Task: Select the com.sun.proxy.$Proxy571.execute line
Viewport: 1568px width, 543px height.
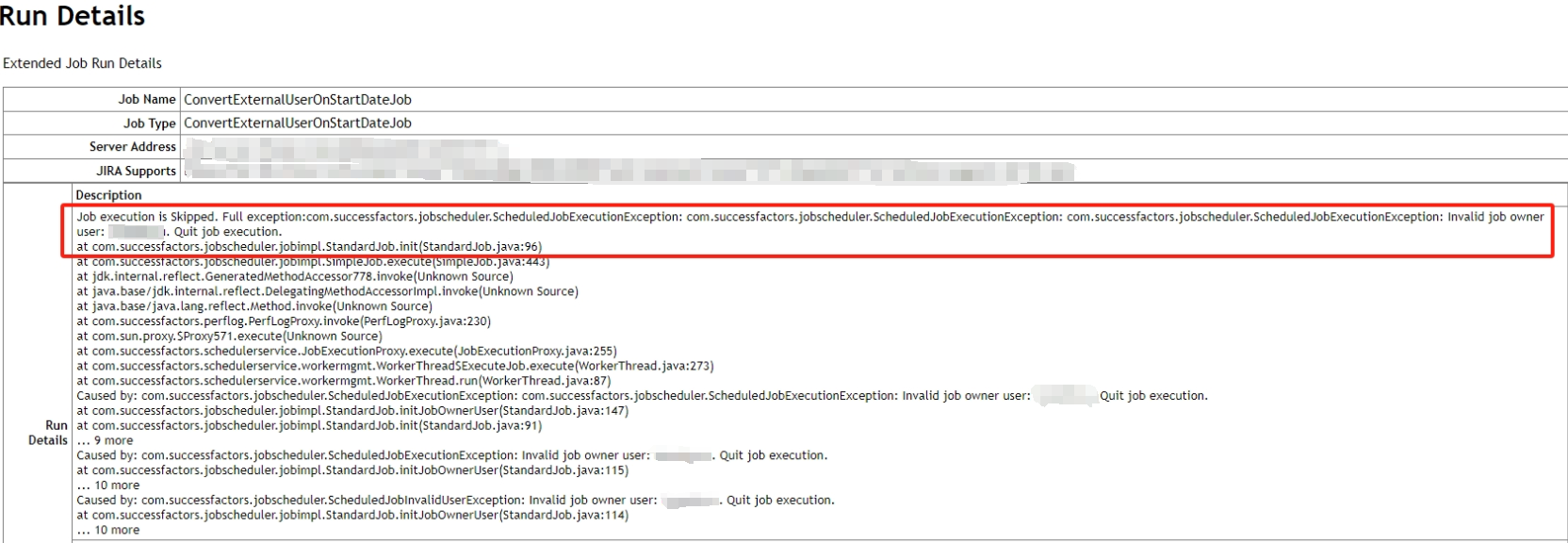Action: point(229,336)
